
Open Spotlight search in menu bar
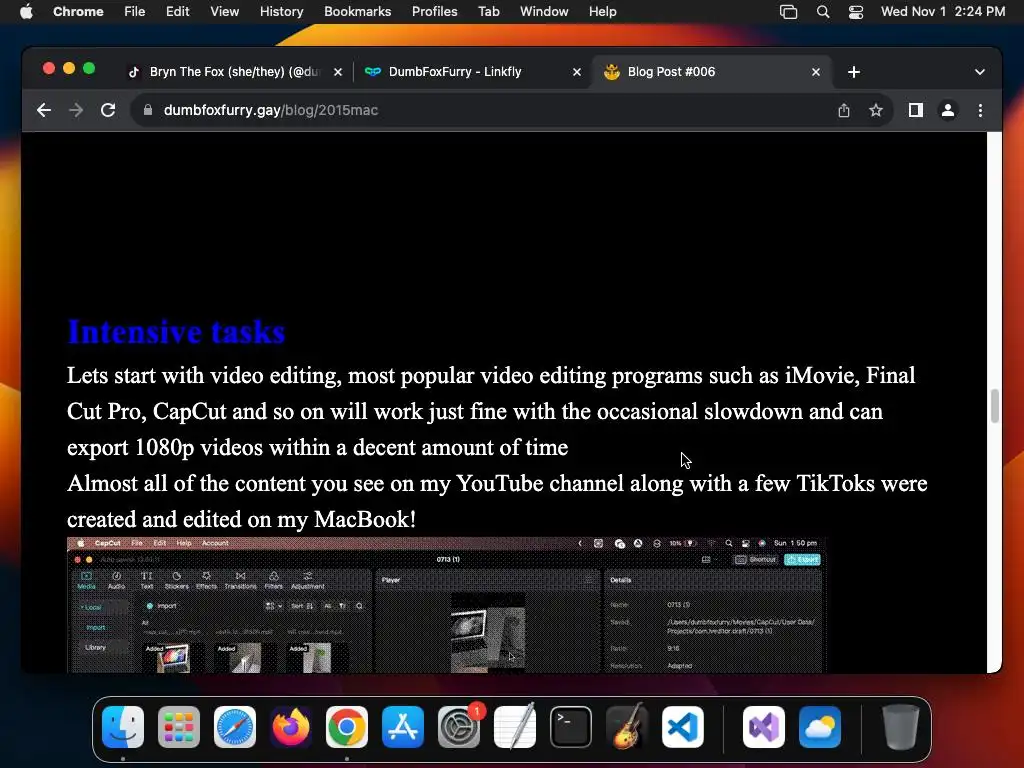tap(823, 12)
